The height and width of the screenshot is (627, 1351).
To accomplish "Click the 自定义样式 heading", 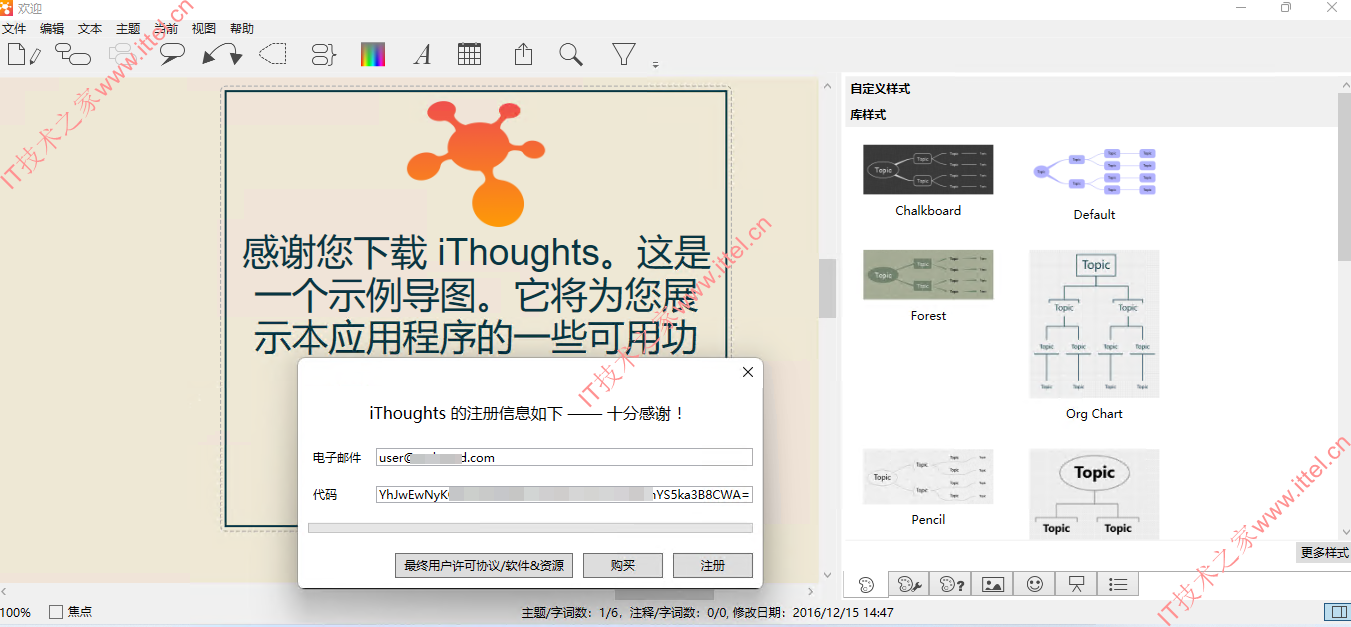I will coord(880,89).
